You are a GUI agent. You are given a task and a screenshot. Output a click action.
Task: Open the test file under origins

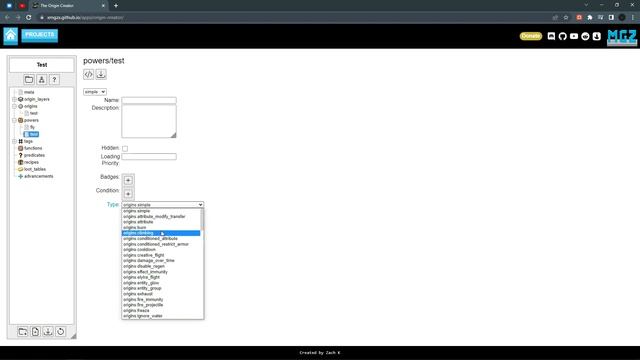tap(34, 113)
